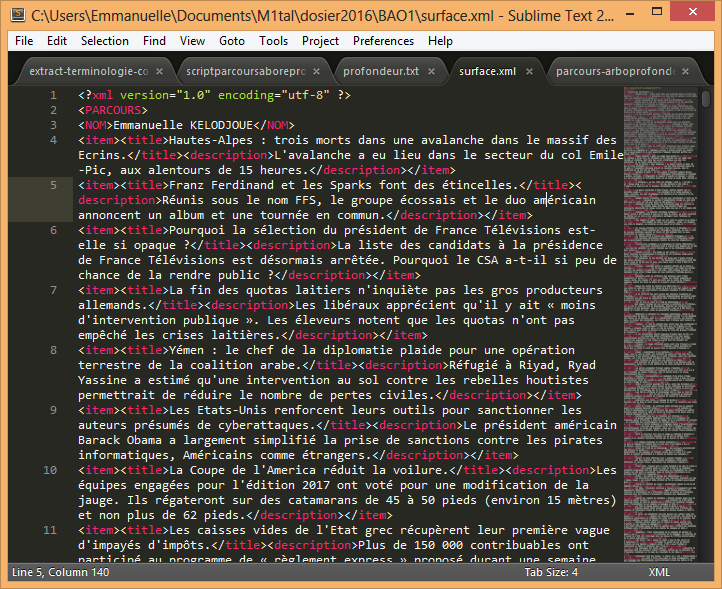The width and height of the screenshot is (722, 589).
Task: Click line number 8 in gutter
Action: 53,350
